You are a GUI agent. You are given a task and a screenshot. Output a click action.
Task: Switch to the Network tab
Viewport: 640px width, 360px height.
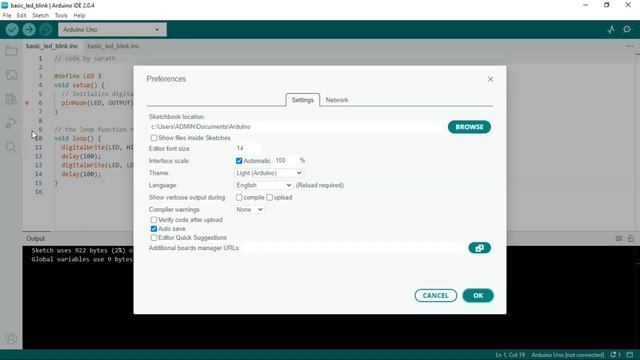point(337,100)
